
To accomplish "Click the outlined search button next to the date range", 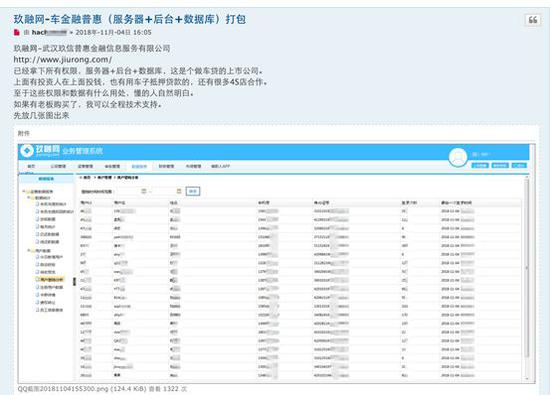I will (193, 191).
